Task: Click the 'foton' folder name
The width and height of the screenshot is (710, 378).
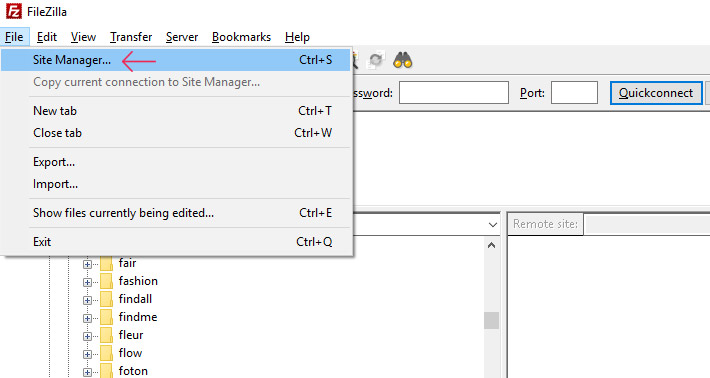Action: 133,371
